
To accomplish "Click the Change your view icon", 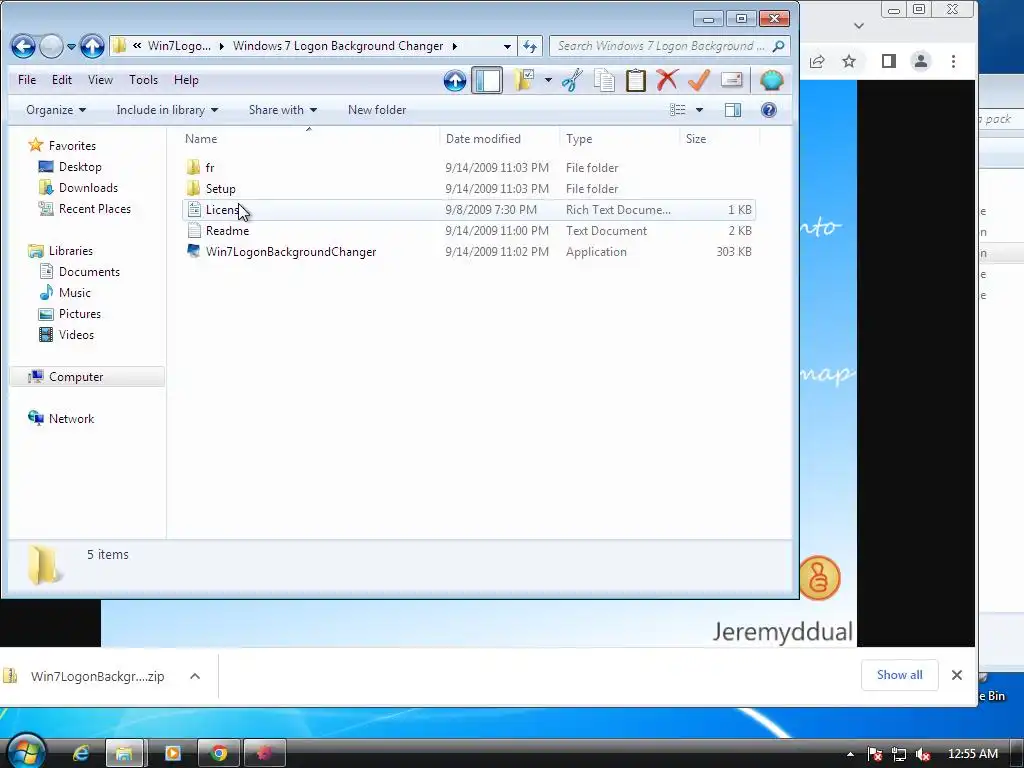I will 678,110.
